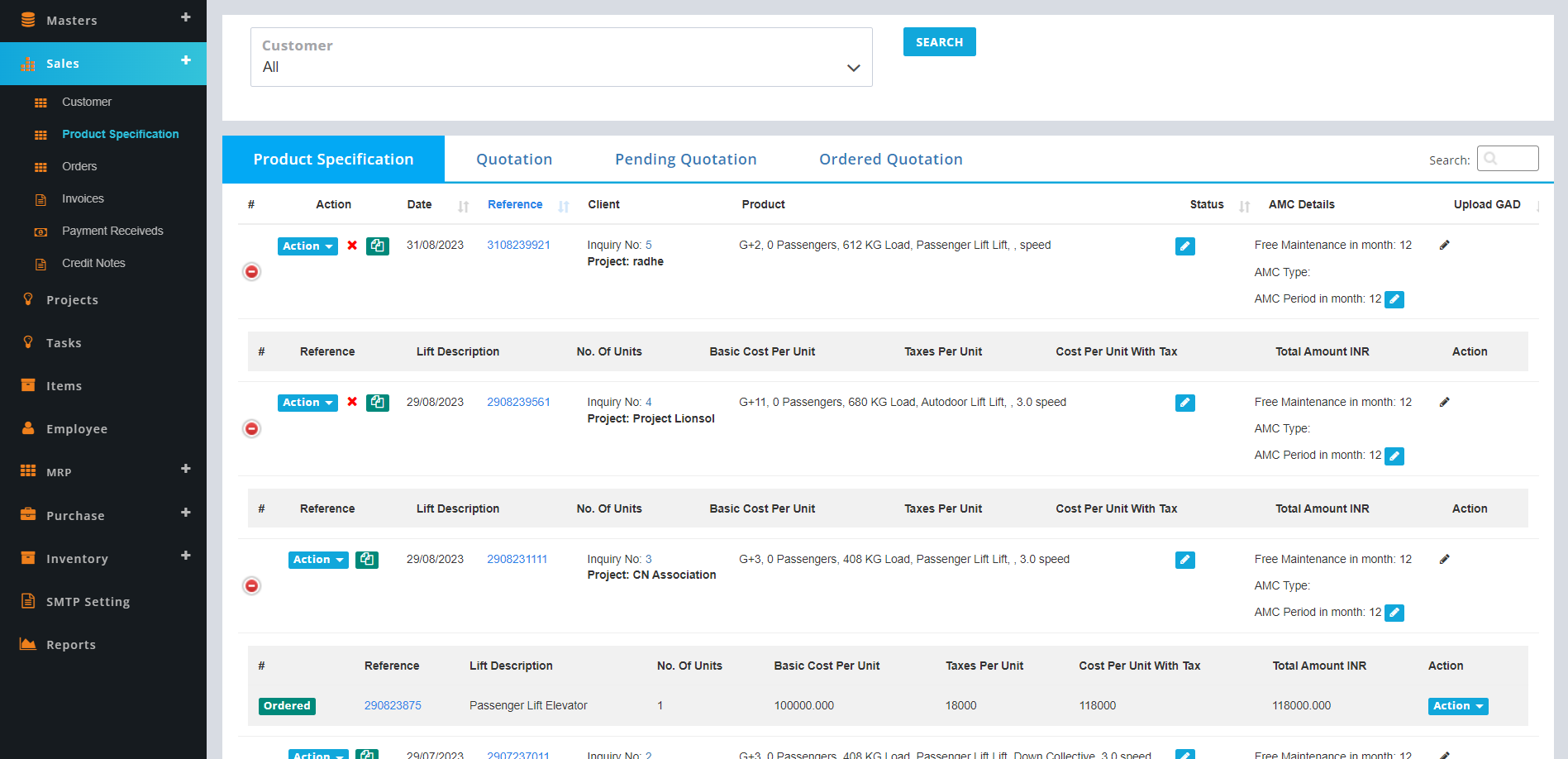
Task: Open the Employee sidebar section
Action: coord(77,429)
